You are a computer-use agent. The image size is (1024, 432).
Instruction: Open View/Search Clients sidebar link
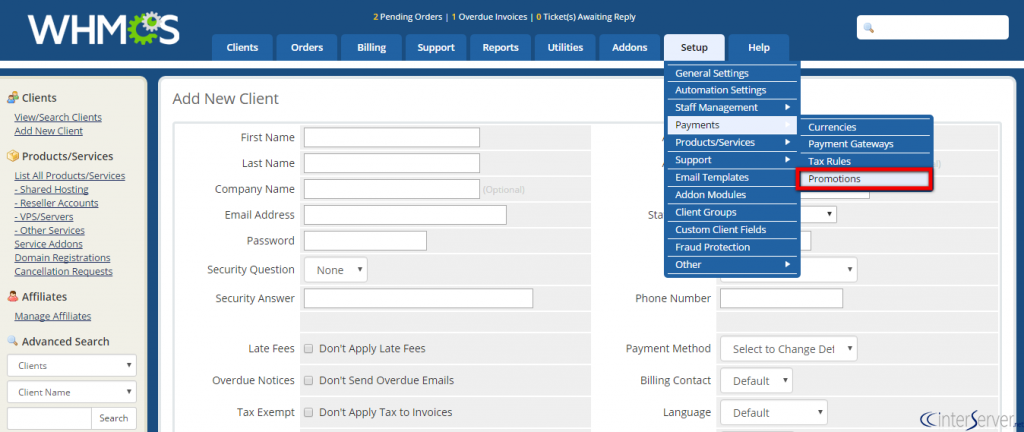pyautogui.click(x=58, y=117)
